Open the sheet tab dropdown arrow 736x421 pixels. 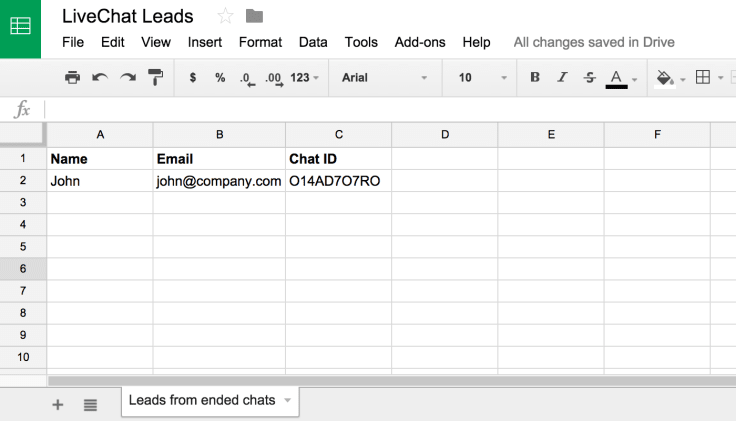click(287, 400)
